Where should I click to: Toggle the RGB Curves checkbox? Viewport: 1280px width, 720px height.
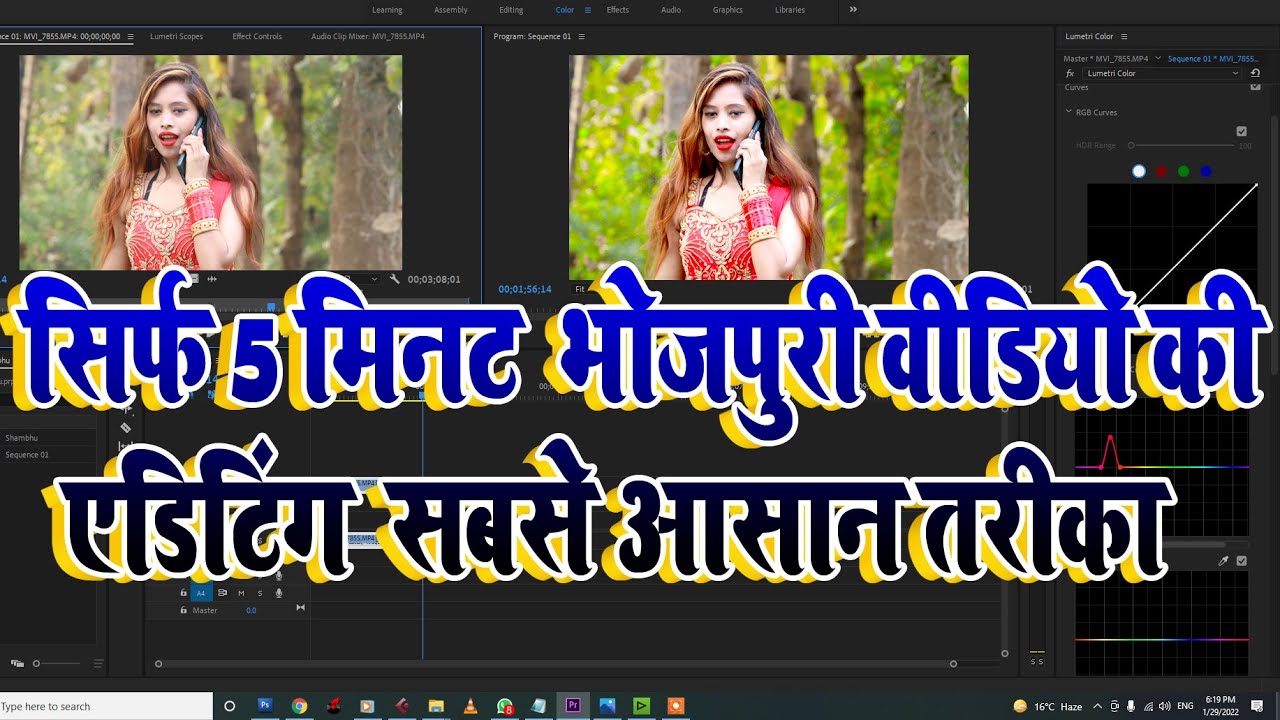pos(1242,131)
